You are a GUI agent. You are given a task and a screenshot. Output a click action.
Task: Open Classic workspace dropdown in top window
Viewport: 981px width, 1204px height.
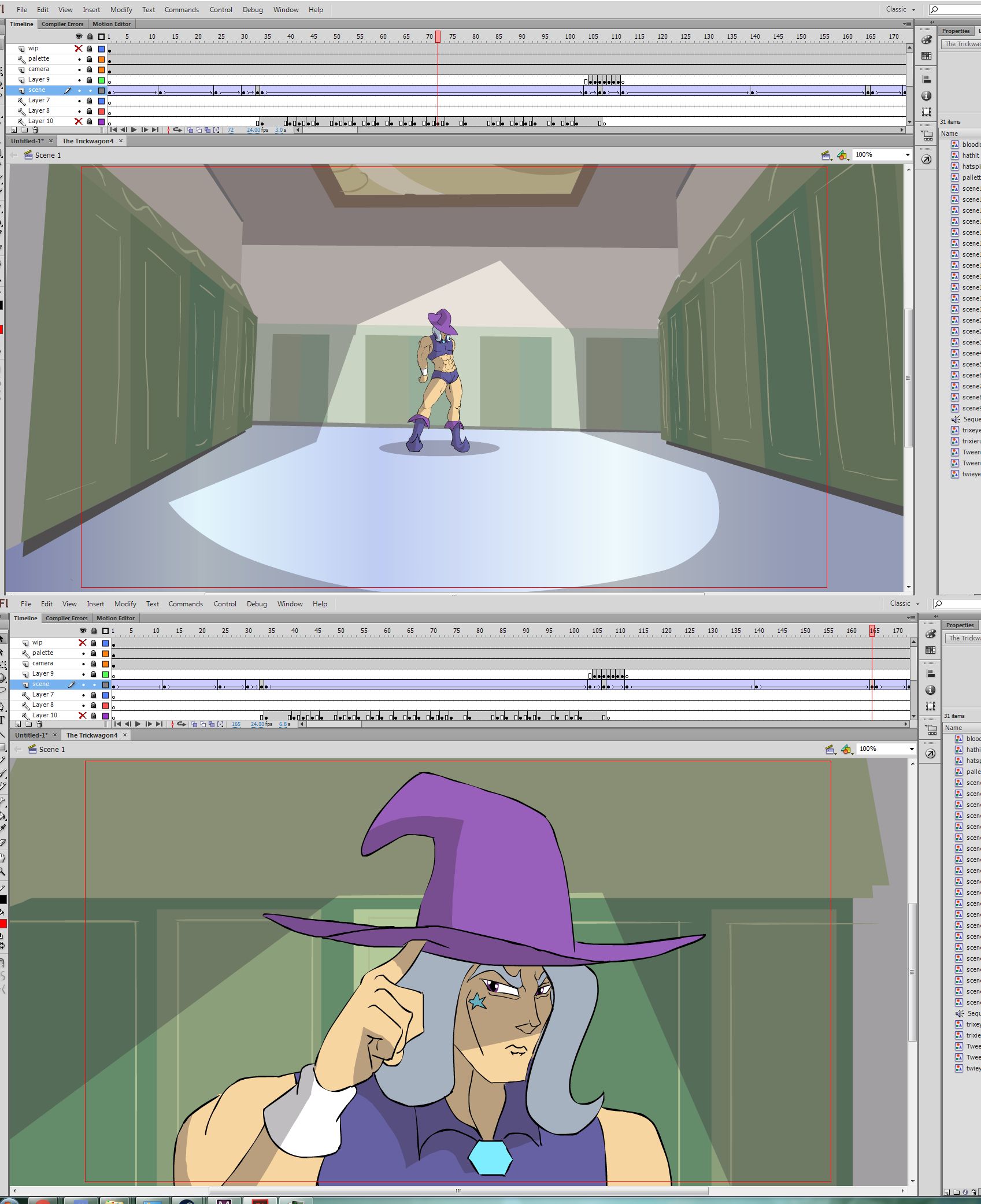(901, 9)
